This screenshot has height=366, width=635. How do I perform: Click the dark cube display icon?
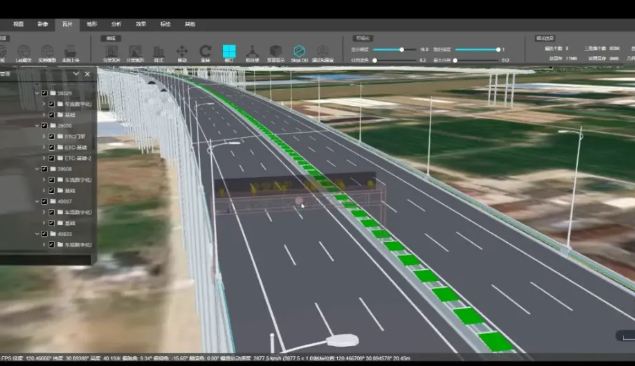pos(276,51)
